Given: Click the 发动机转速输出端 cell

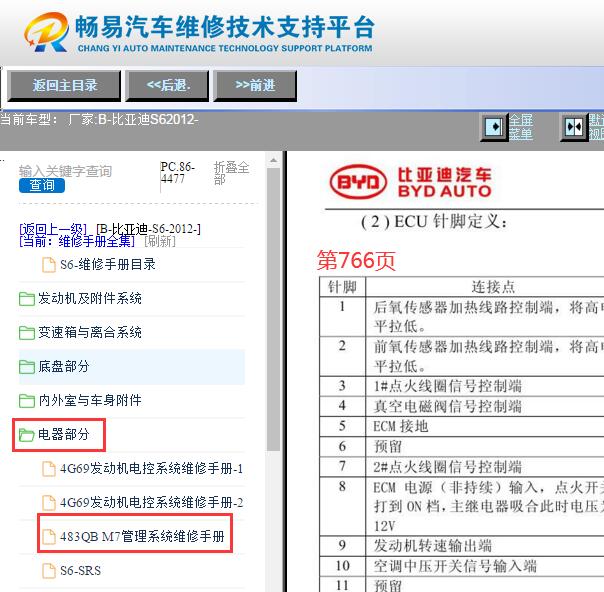Looking at the screenshot, I should (433, 546).
